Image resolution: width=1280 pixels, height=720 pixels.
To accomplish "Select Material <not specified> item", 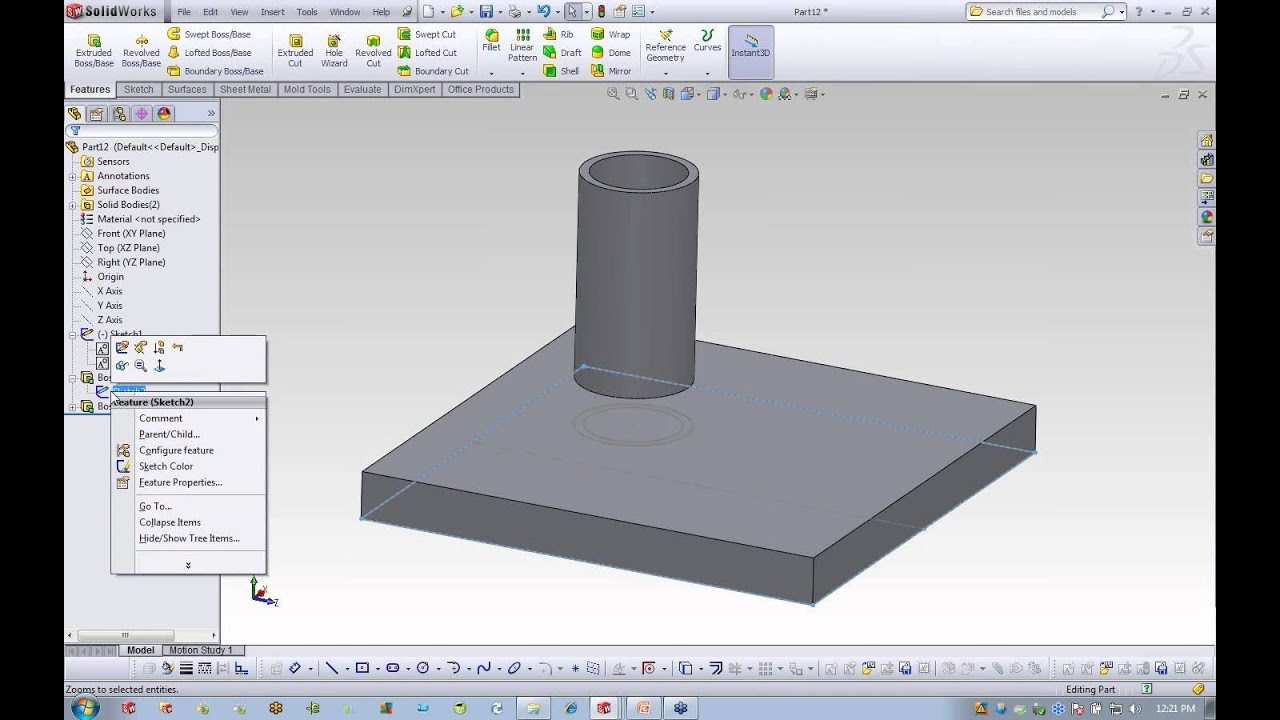I will [148, 219].
